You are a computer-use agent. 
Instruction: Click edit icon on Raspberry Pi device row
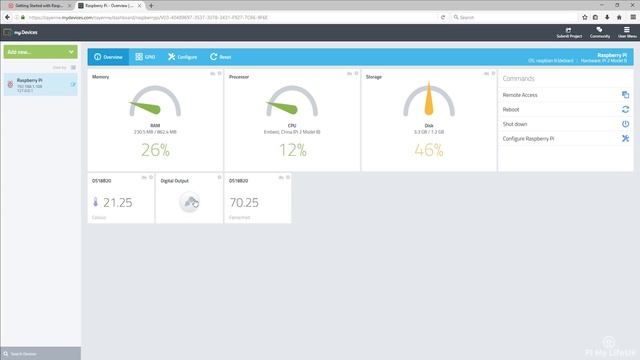tap(73, 84)
